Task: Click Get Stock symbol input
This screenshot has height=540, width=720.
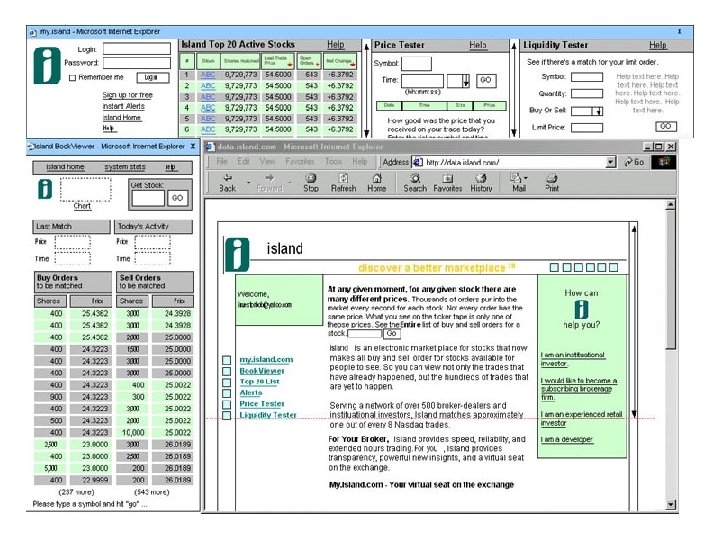Action: (148, 198)
